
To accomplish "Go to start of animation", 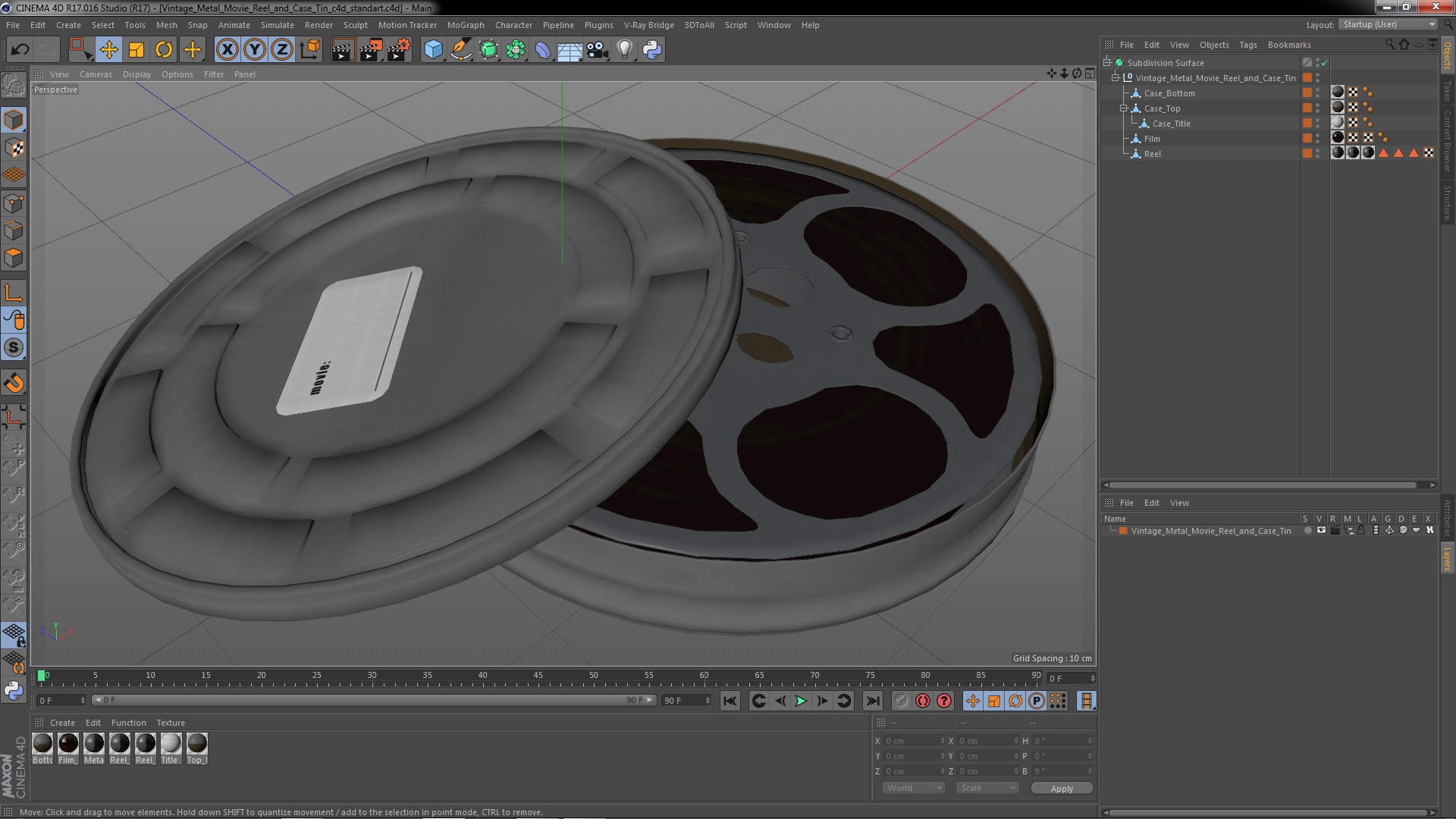I will coord(730,701).
